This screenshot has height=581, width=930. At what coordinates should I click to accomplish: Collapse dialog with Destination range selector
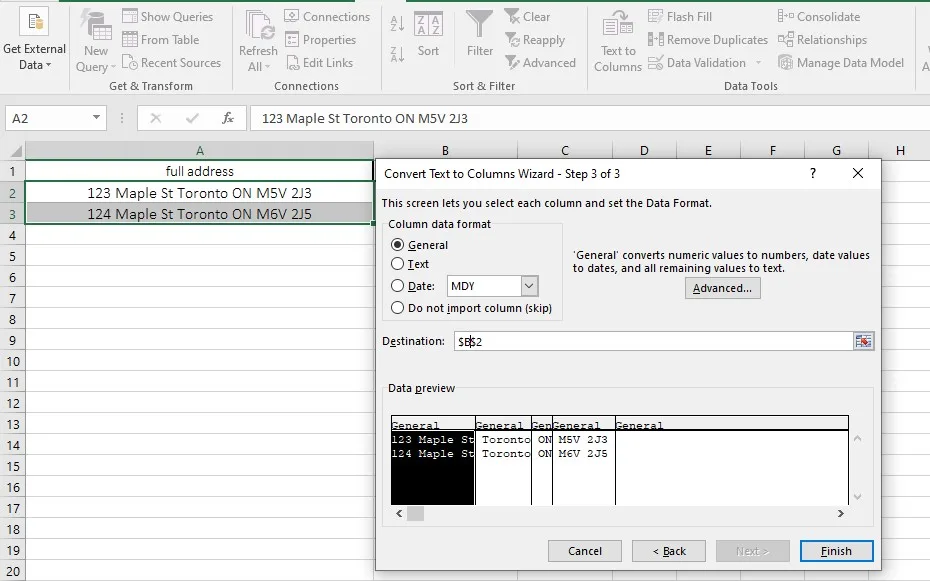(x=863, y=341)
